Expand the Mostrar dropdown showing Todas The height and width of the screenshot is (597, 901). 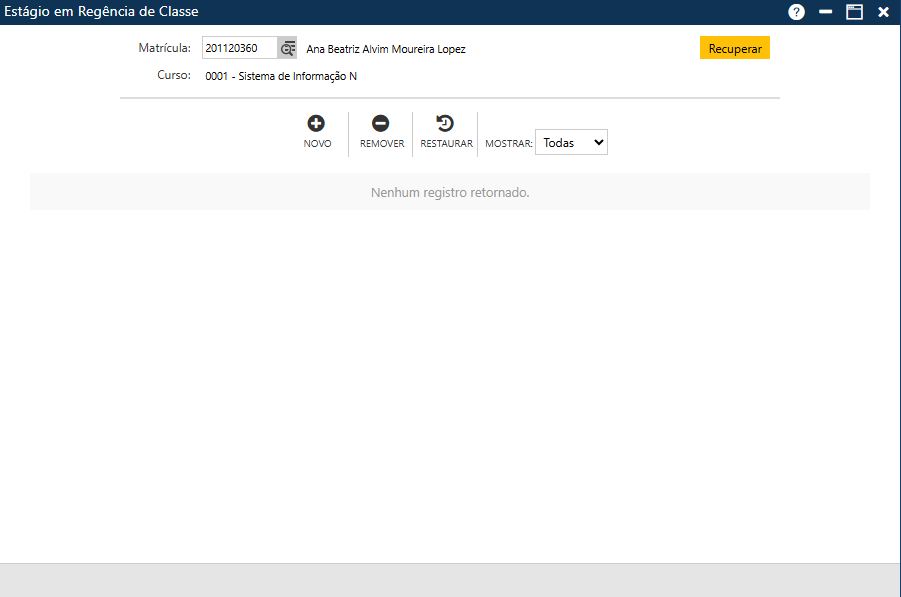[571, 143]
